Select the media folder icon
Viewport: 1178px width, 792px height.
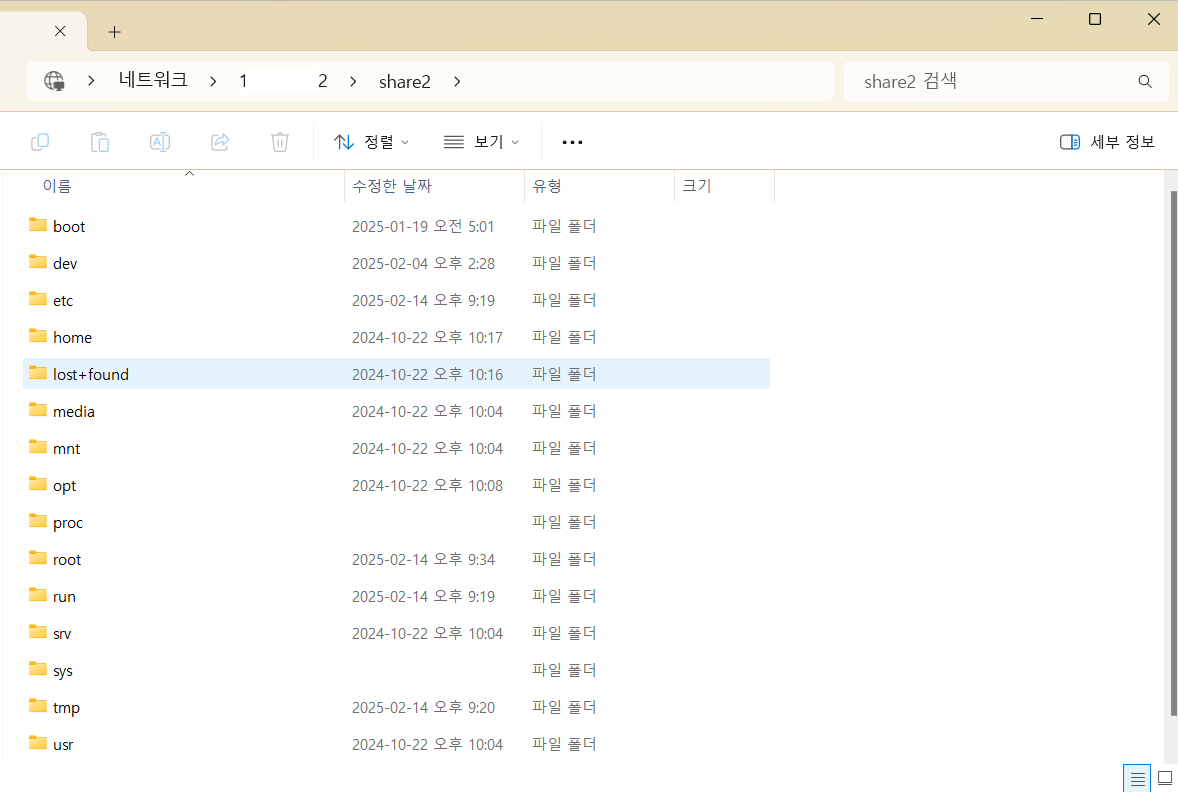pyautogui.click(x=38, y=410)
